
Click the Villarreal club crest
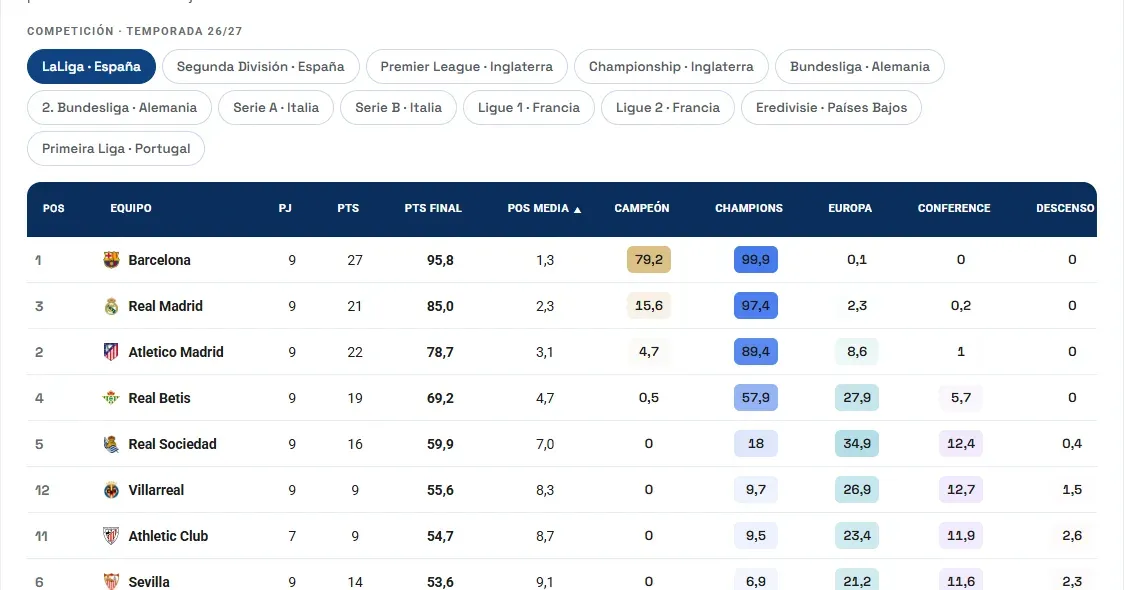[x=111, y=490]
